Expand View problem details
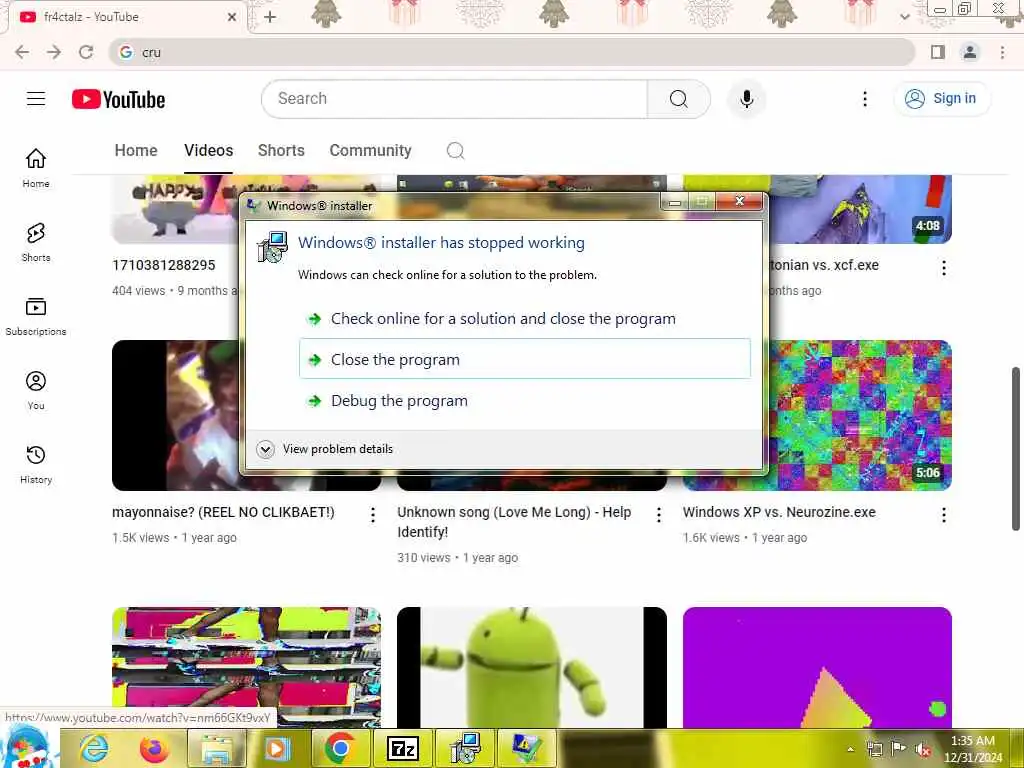 (x=325, y=449)
